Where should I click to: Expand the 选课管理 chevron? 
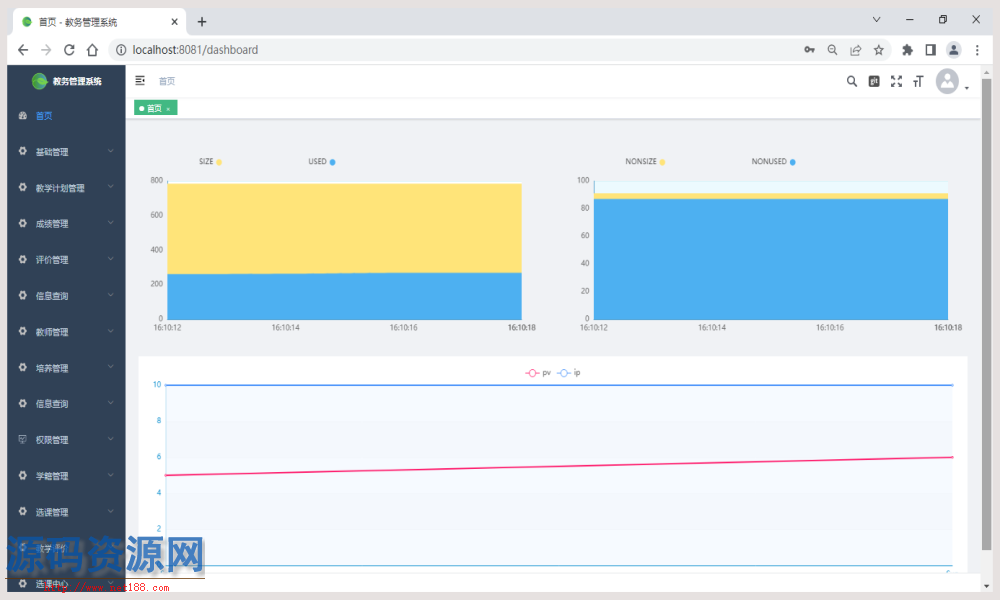(x=110, y=511)
